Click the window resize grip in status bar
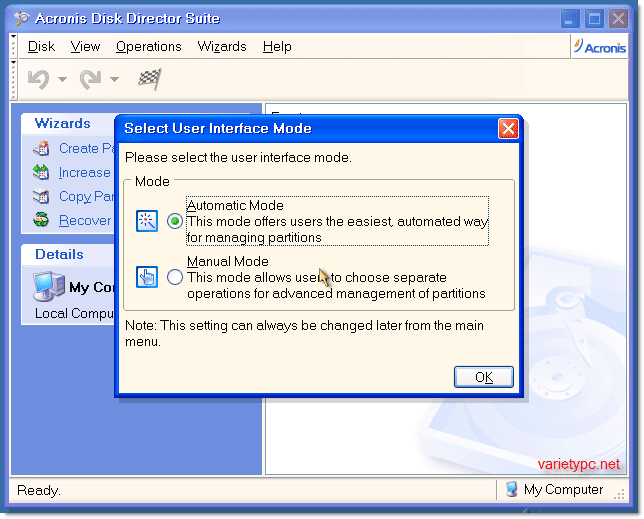This screenshot has width=644, height=519. pos(619,494)
